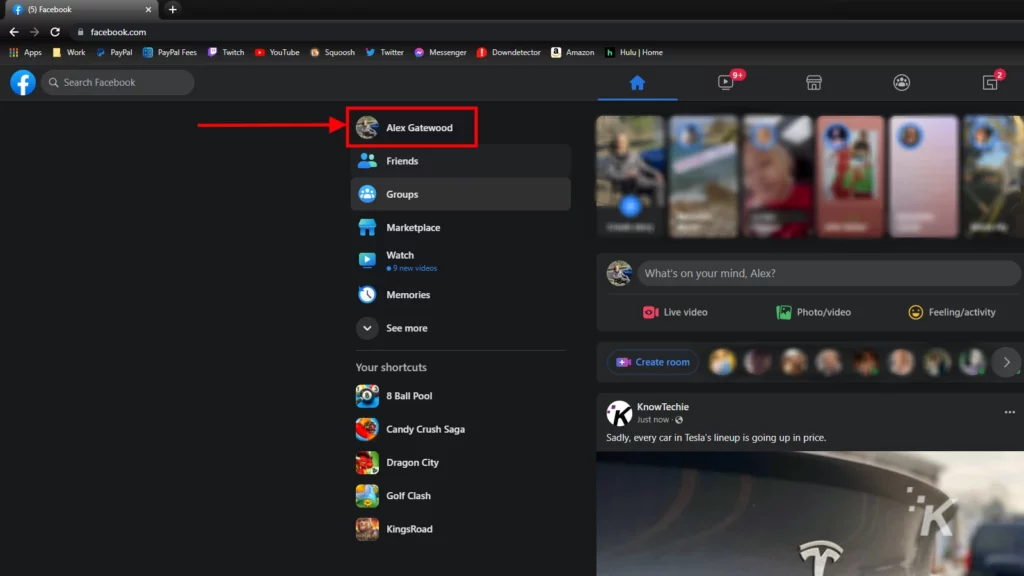Screen dimensions: 1024x576
Task: Open Memories in the left sidebar
Action: [x=460, y=295]
